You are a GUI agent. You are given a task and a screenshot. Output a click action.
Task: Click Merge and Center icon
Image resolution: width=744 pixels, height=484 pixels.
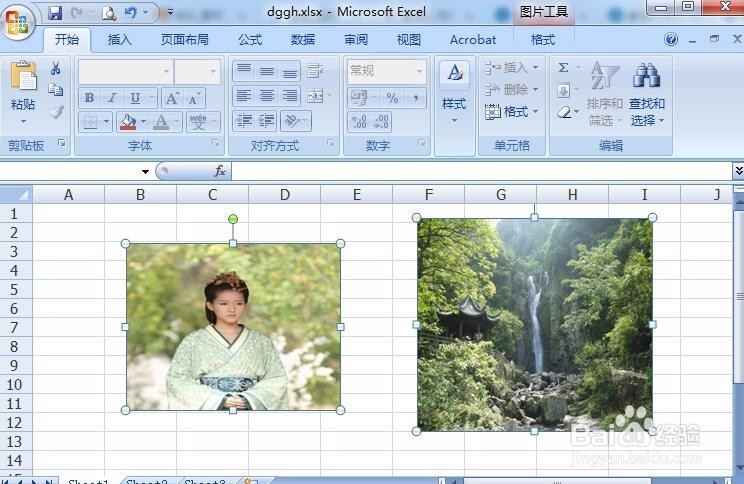point(315,96)
